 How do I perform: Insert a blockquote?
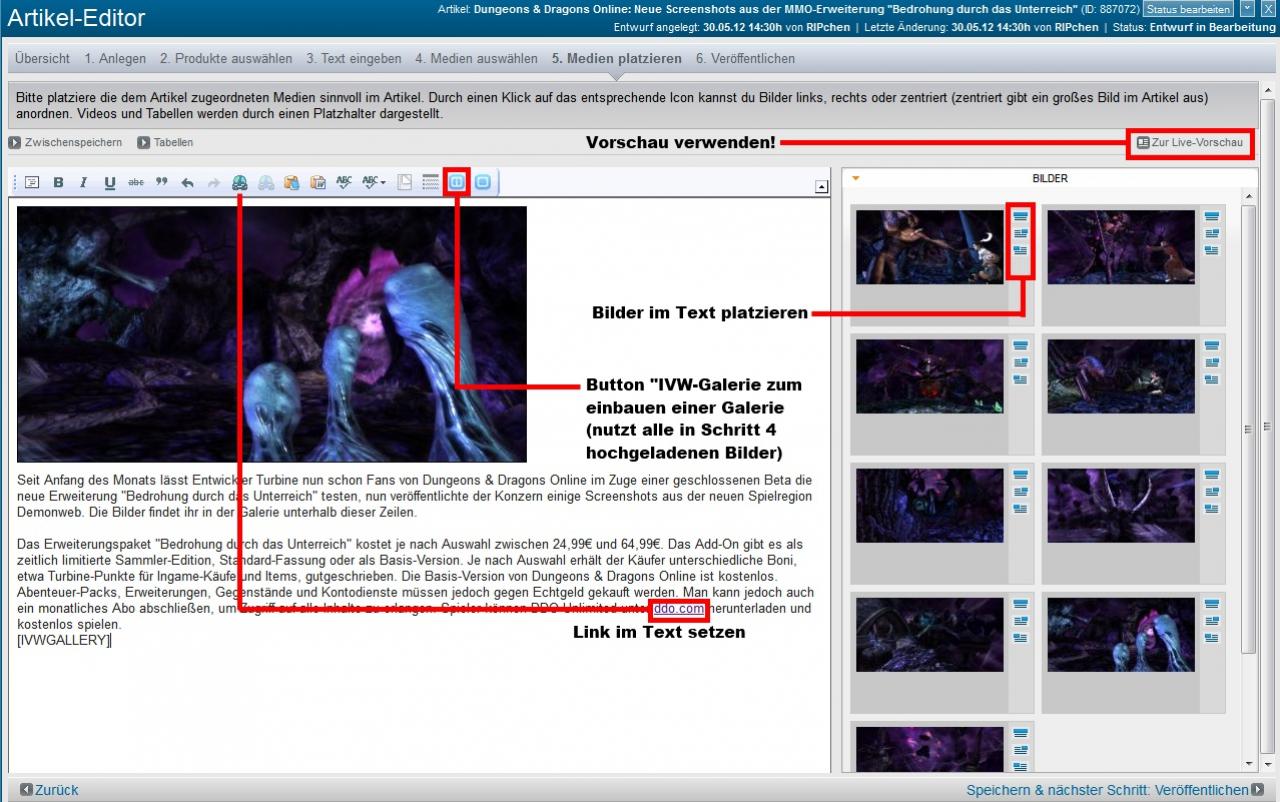click(x=161, y=183)
